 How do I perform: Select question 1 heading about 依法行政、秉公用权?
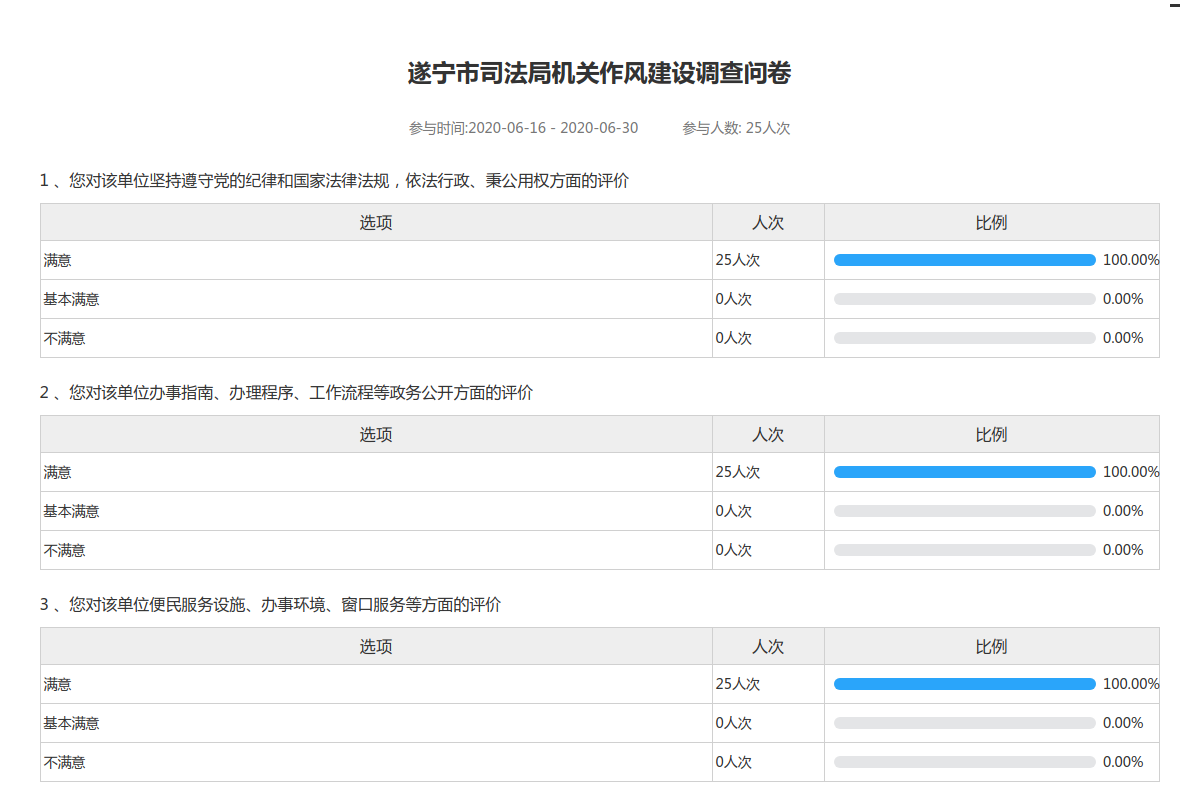(334, 181)
